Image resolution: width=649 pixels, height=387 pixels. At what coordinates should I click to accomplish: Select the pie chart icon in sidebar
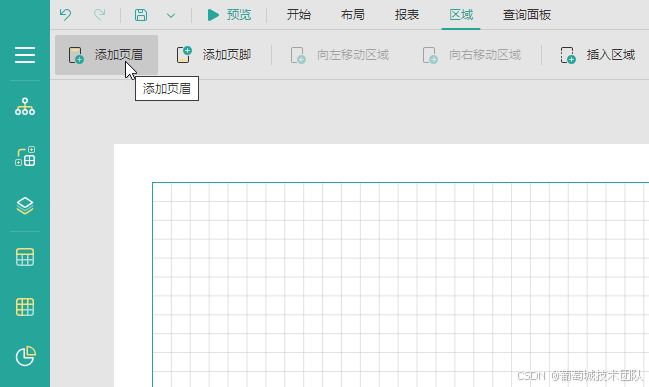click(25, 356)
